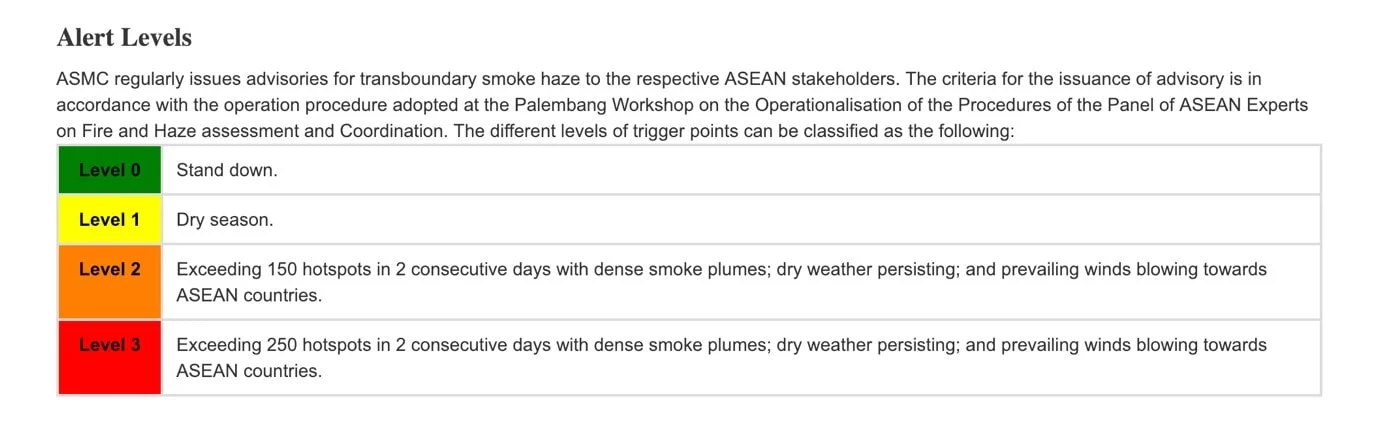Screen dimensions: 1380x432
Task: Select the orange Level 2 cell
Action: tap(110, 282)
